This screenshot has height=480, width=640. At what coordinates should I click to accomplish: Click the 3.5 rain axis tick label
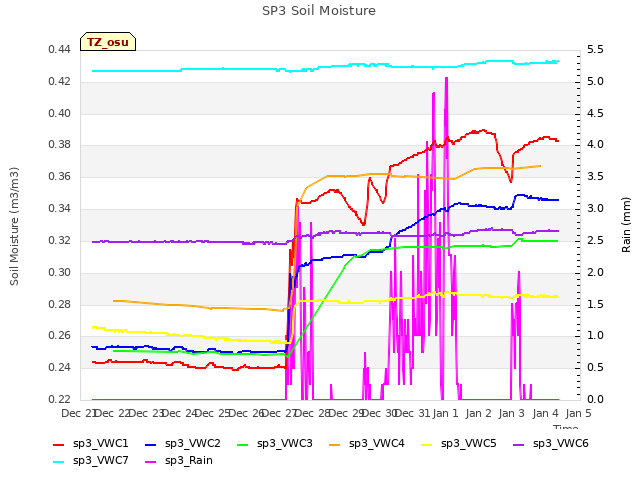[595, 177]
